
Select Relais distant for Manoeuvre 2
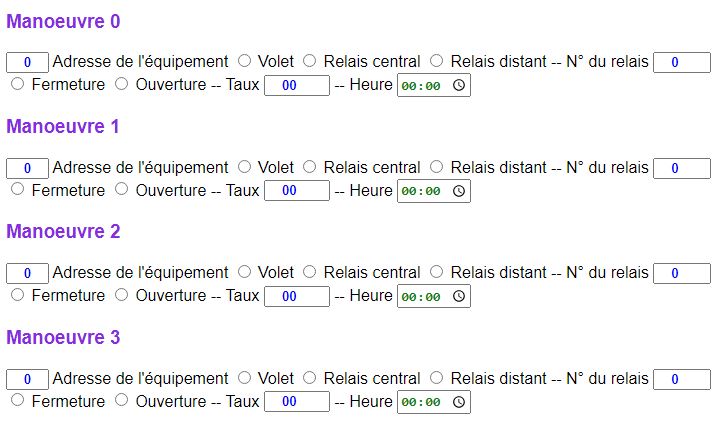tap(436, 272)
